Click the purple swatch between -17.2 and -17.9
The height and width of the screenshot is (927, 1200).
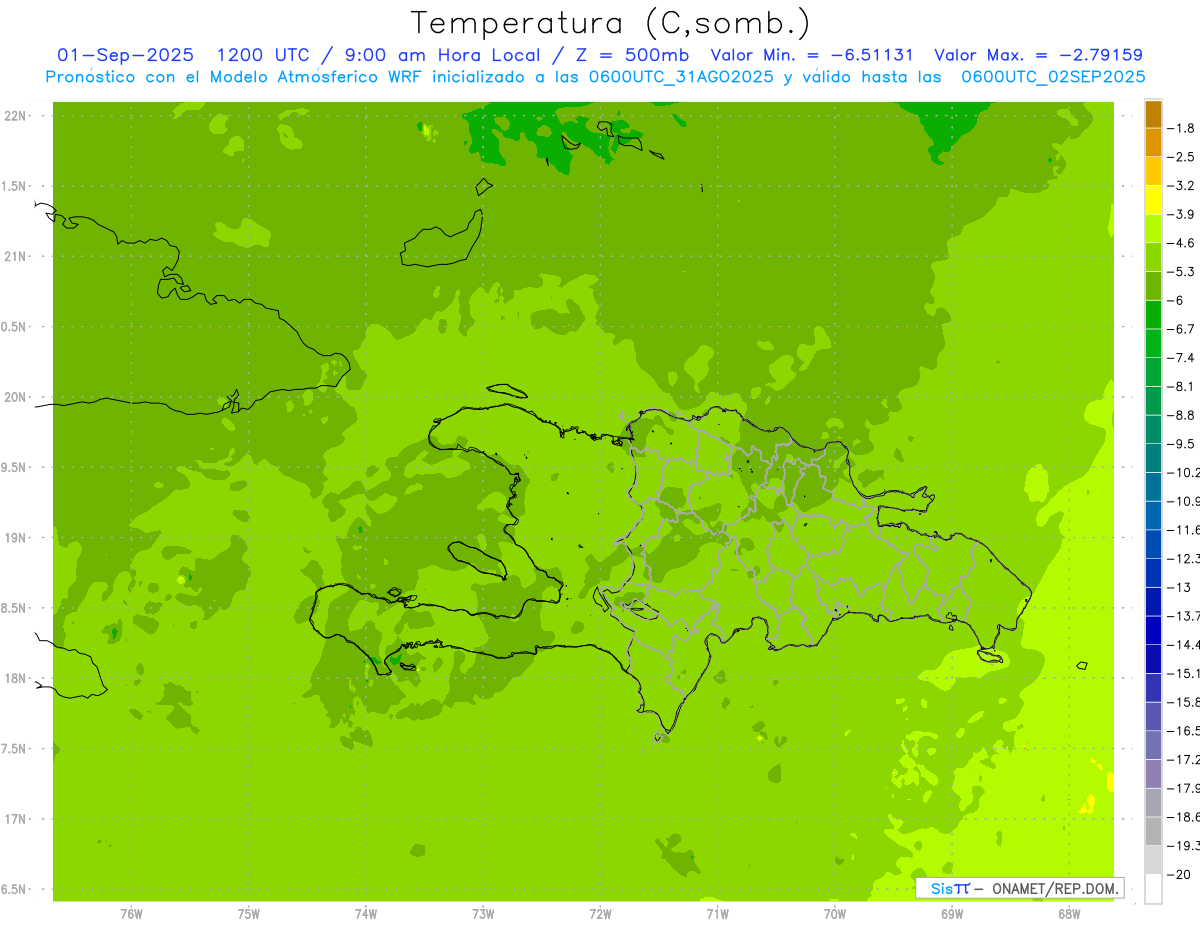click(x=1153, y=773)
